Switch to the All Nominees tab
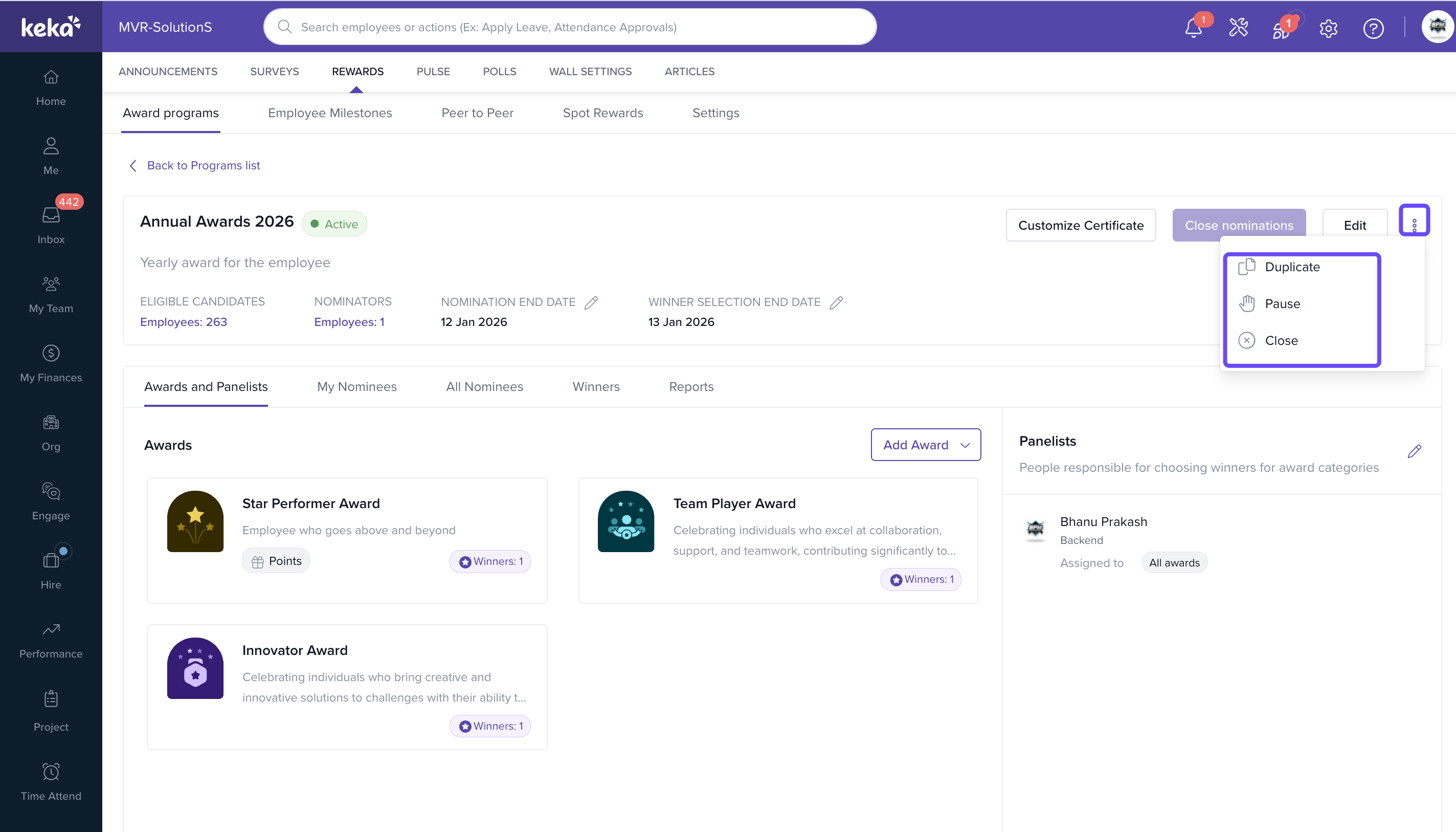The width and height of the screenshot is (1456, 832). [484, 387]
